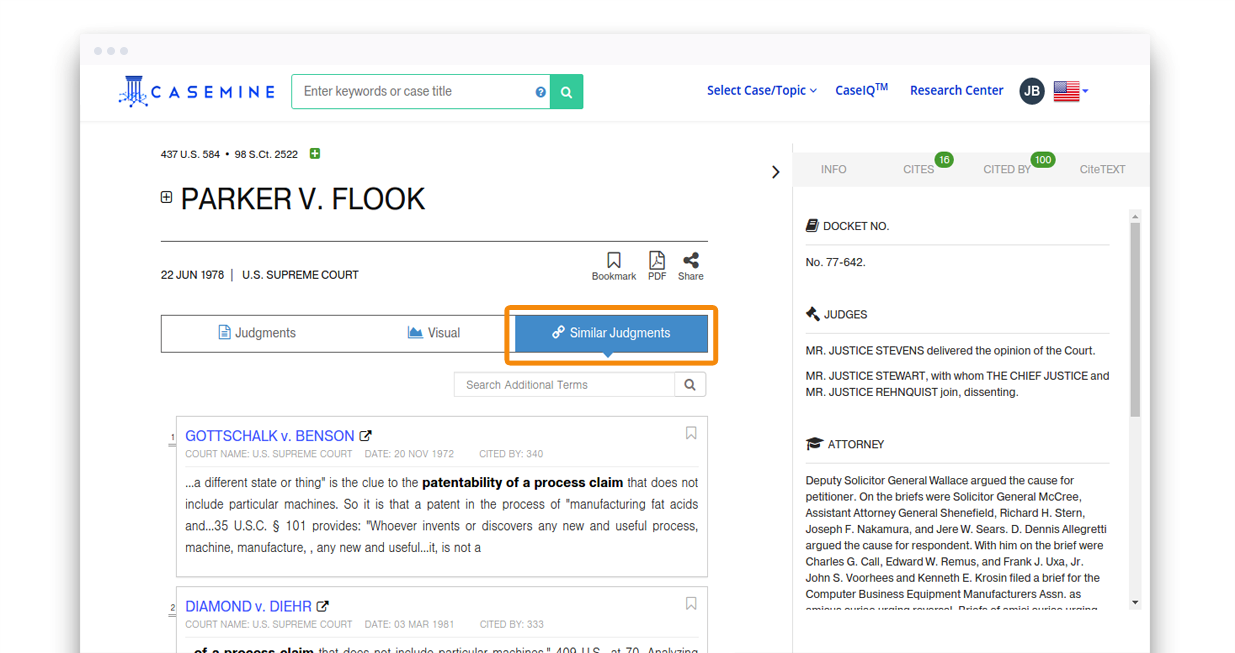The width and height of the screenshot is (1235, 653).
Task: Click the help question mark in search box
Action: point(541,92)
